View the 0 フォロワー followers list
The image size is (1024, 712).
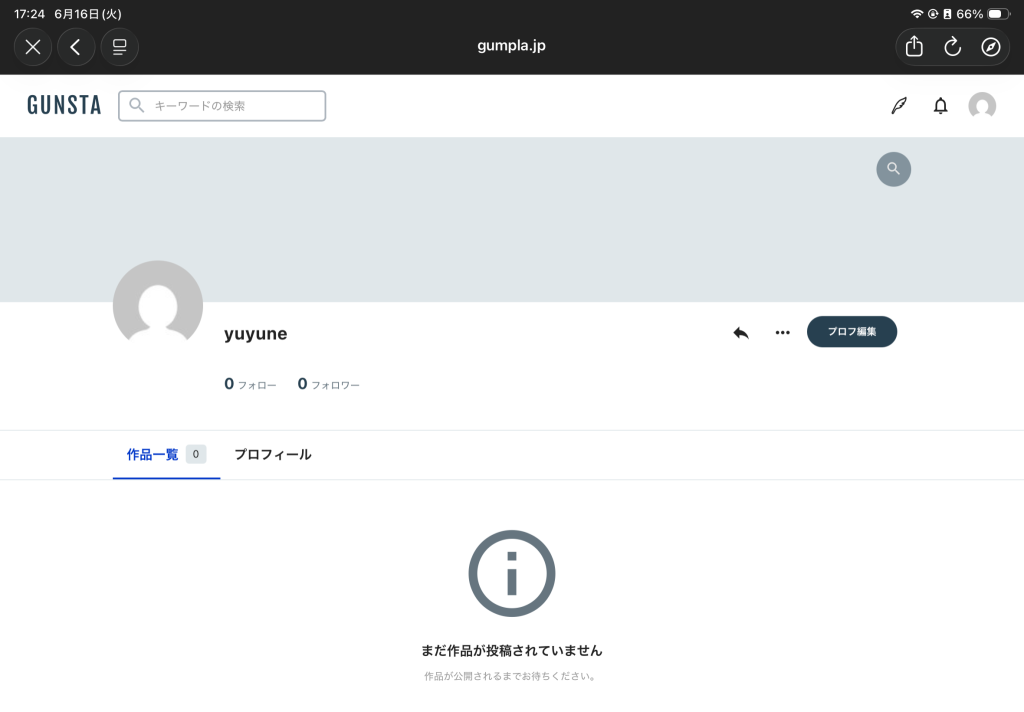[328, 384]
